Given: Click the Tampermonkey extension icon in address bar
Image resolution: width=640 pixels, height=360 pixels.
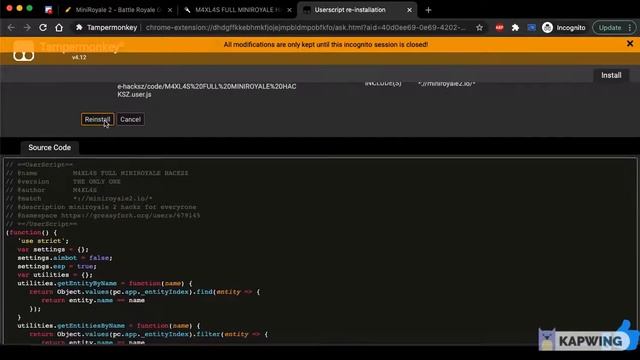Looking at the screenshot, I should coord(79,27).
